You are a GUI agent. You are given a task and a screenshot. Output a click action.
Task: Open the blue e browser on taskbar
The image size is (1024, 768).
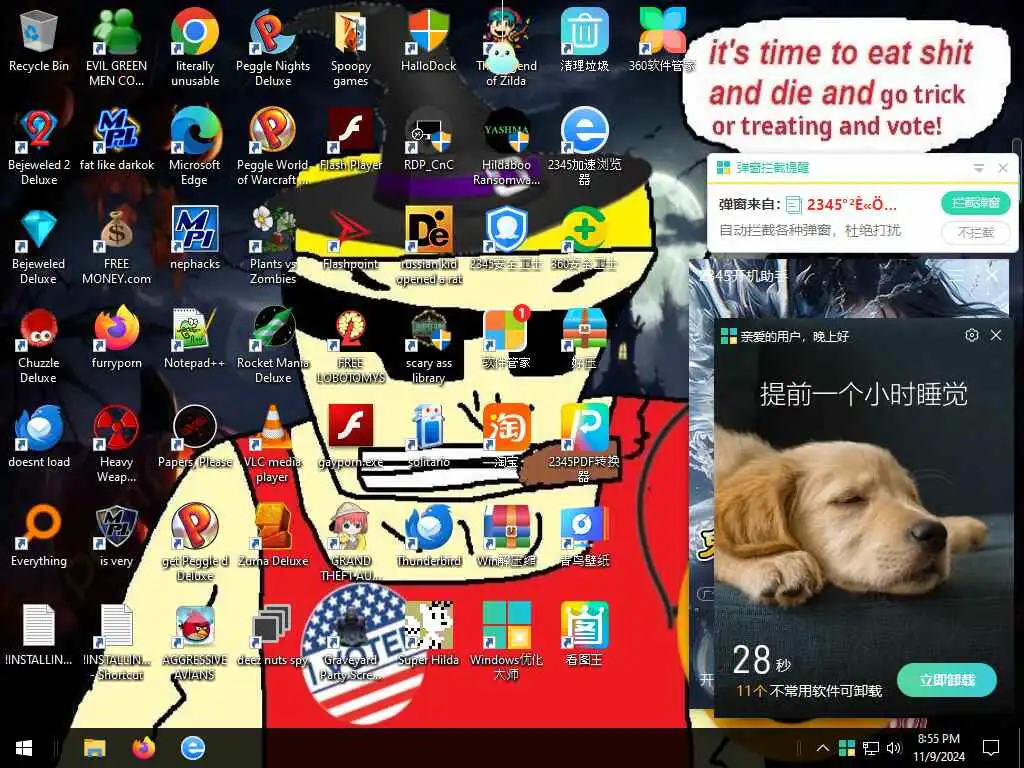193,748
